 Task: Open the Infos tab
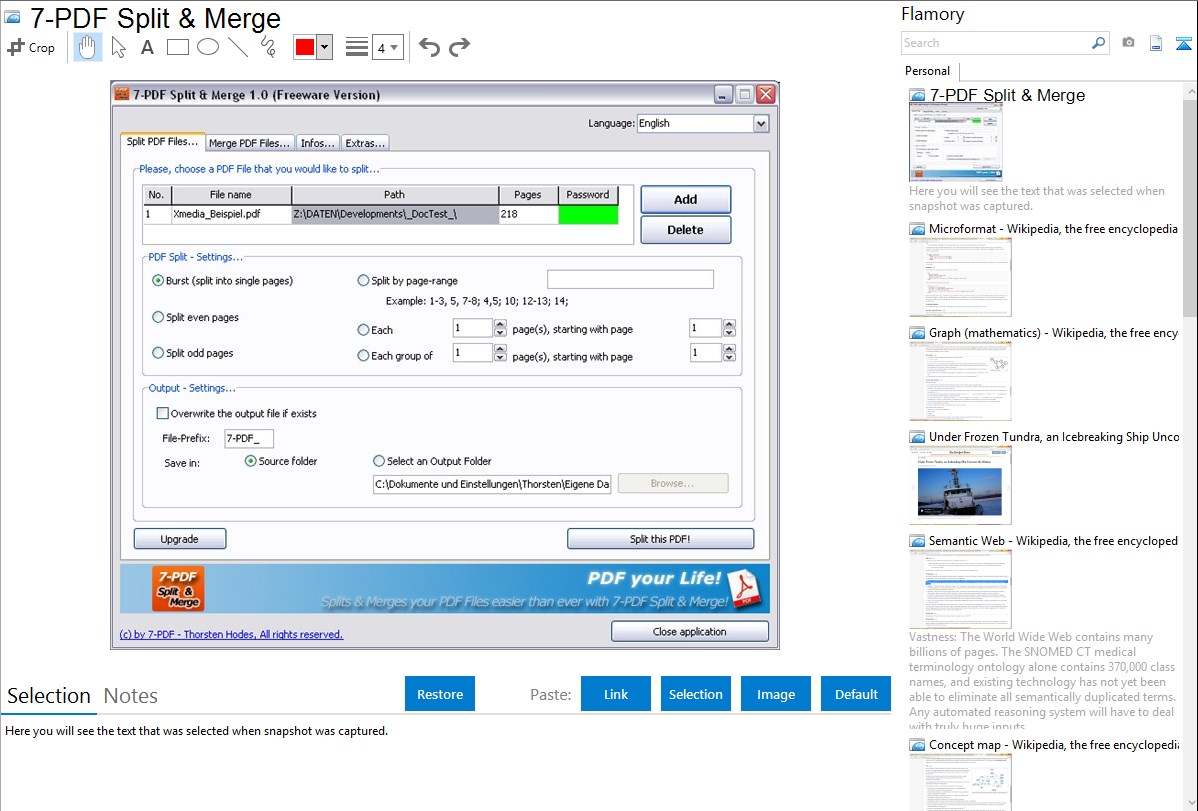[318, 143]
